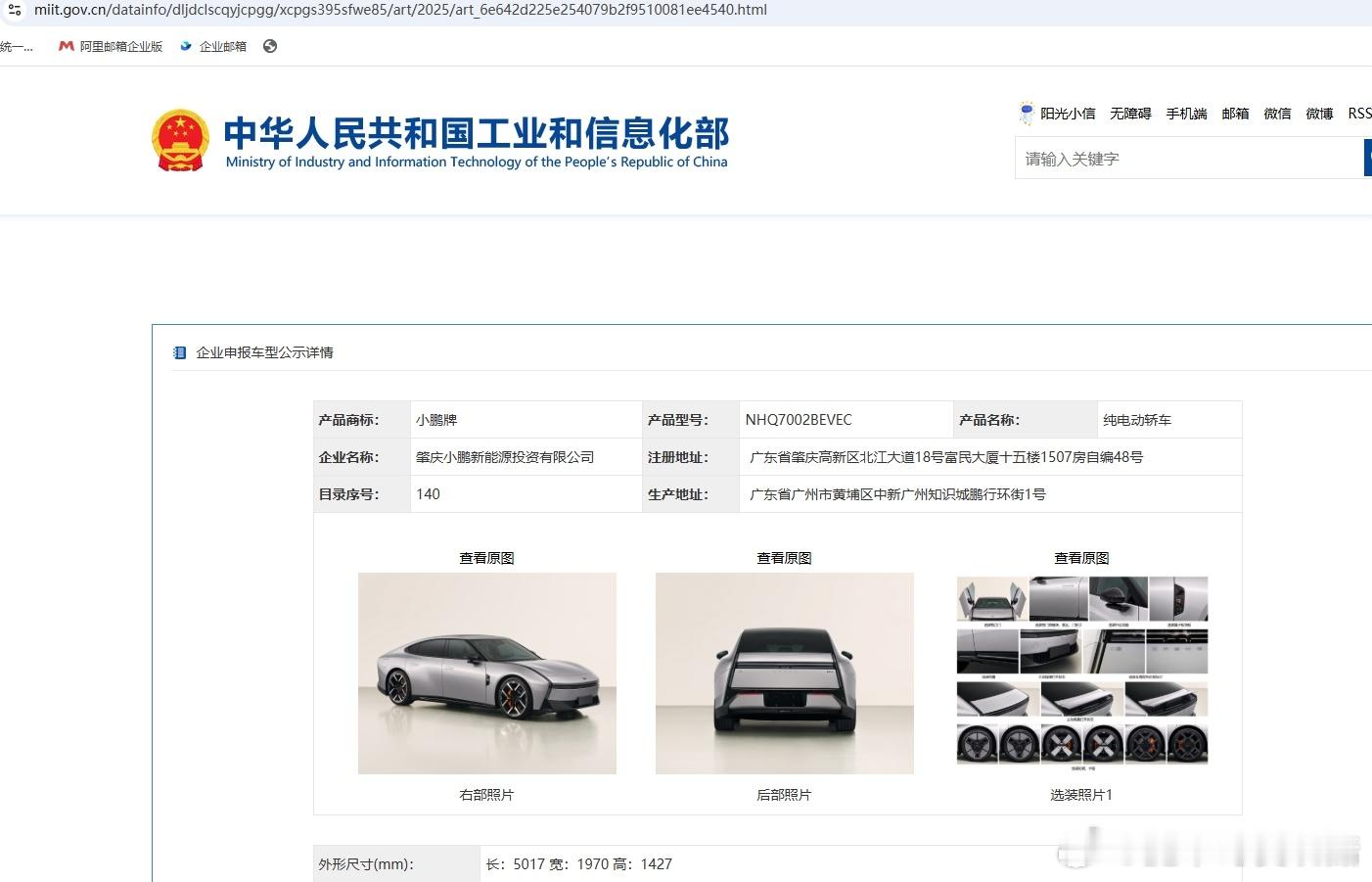
Task: Open the 邮箱 link in header
Action: click(x=1235, y=114)
